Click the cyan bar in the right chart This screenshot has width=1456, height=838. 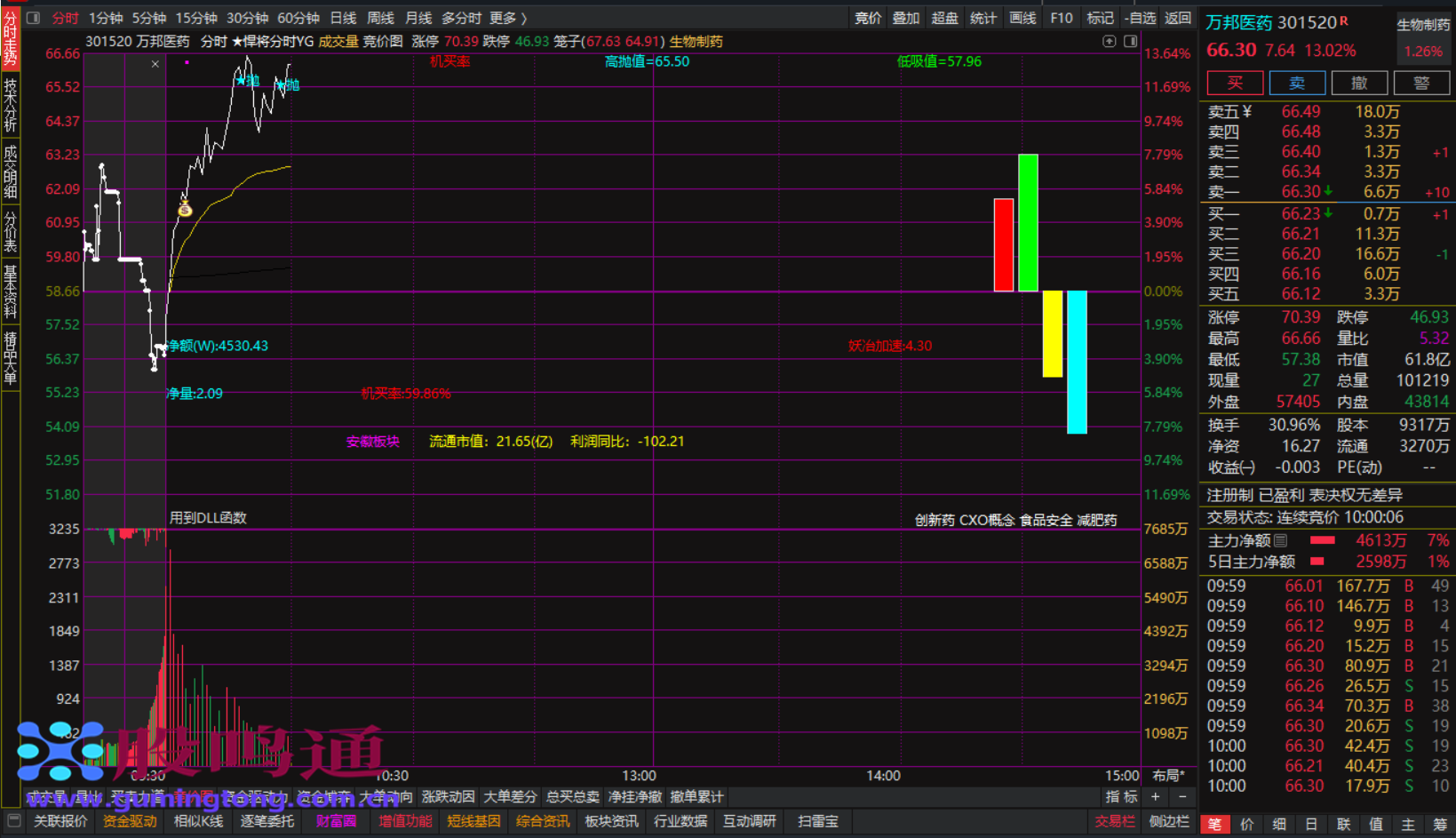tap(1077, 362)
